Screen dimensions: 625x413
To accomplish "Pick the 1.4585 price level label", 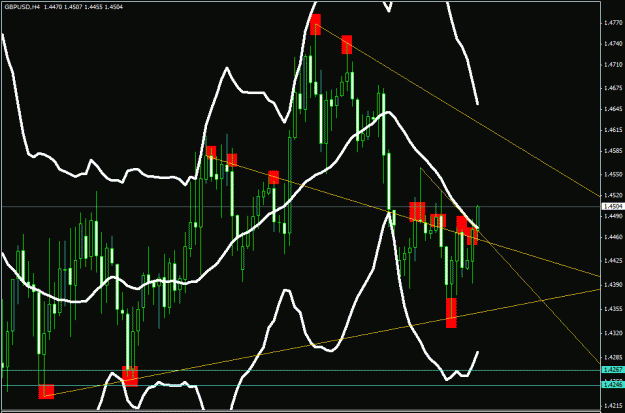I will 612,151.
